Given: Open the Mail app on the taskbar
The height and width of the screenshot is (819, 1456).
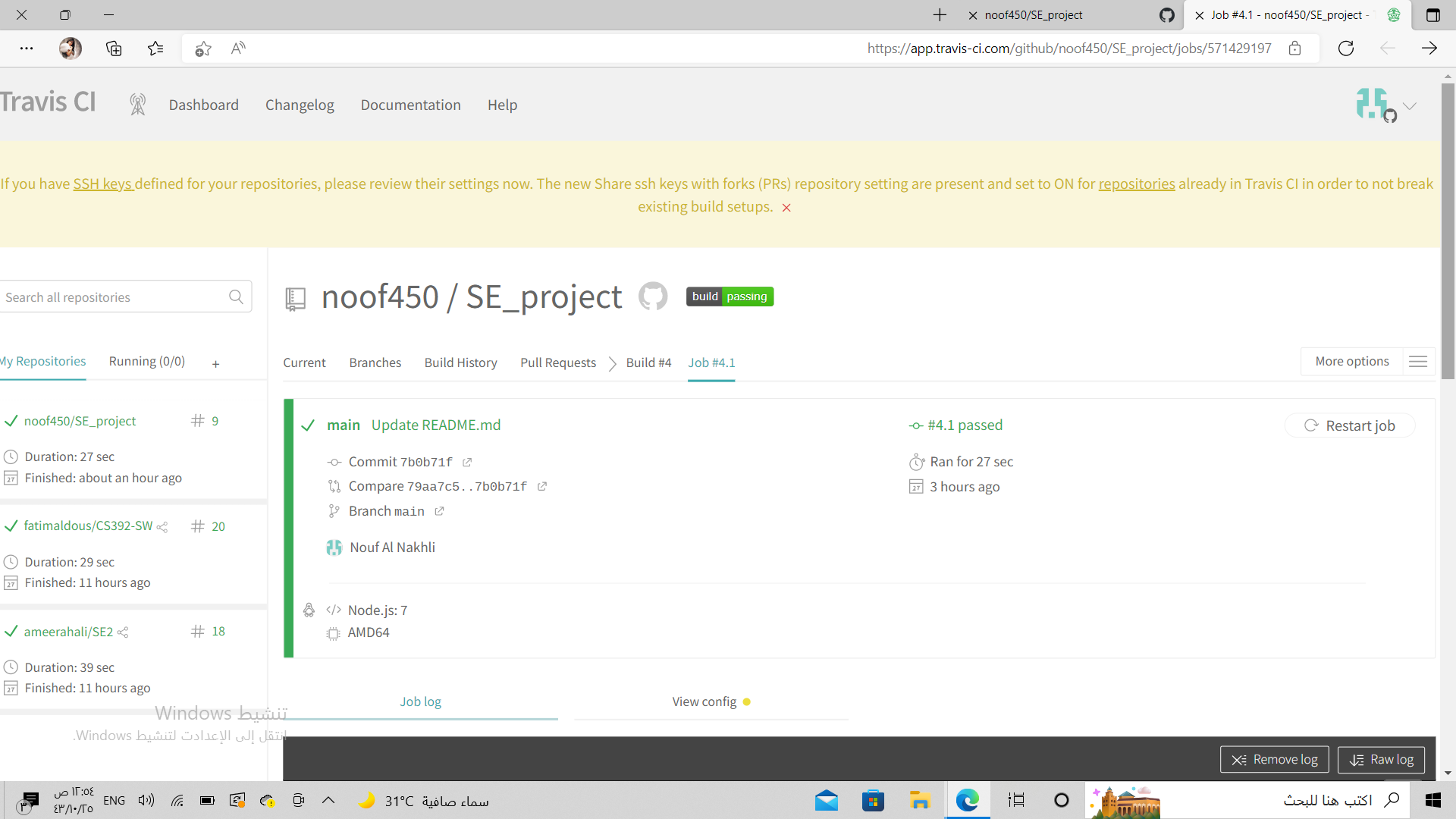Looking at the screenshot, I should pyautogui.click(x=827, y=801).
